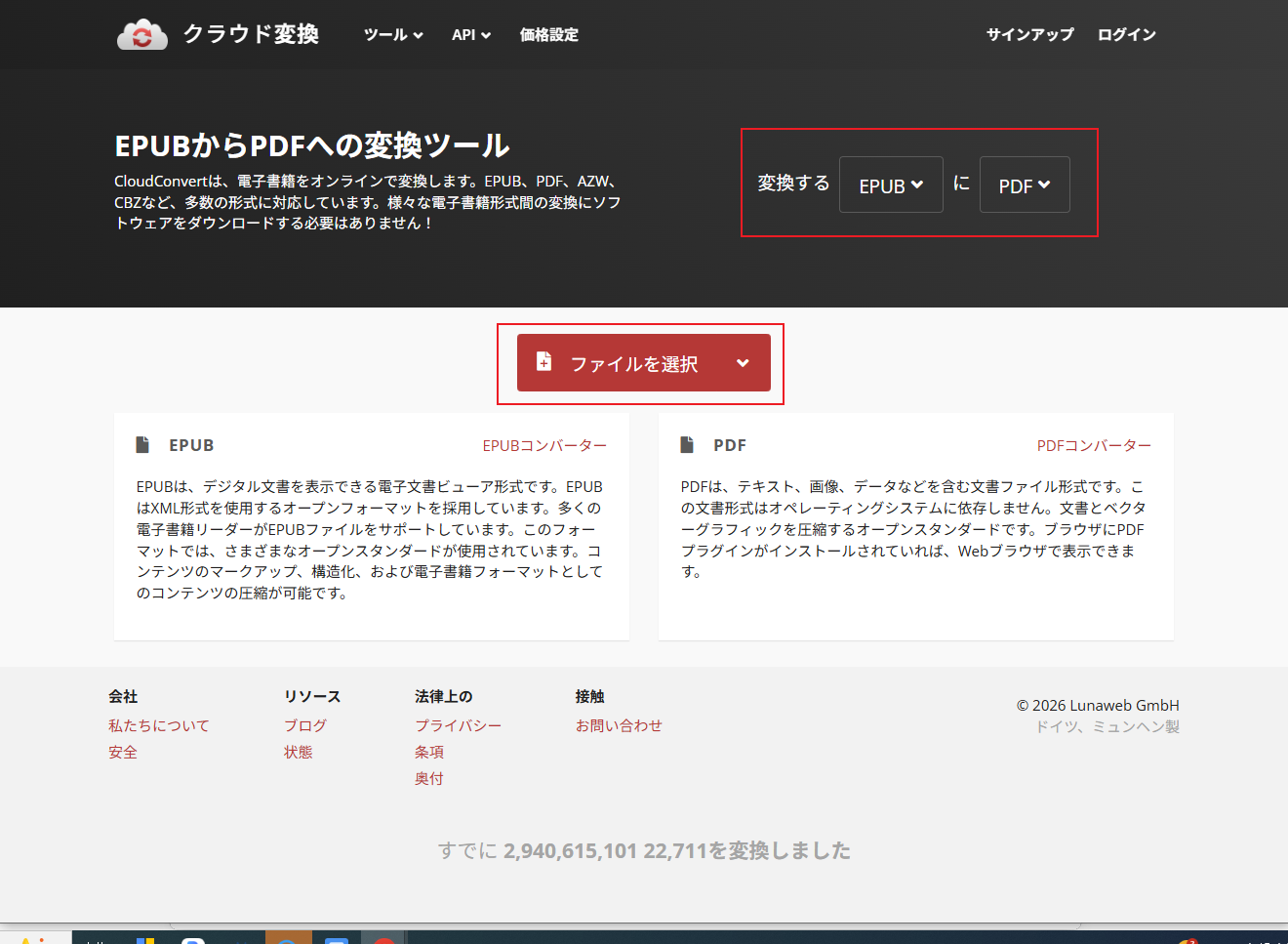Open the ツール menu
Screen dimensions: 1288x944
tap(393, 34)
